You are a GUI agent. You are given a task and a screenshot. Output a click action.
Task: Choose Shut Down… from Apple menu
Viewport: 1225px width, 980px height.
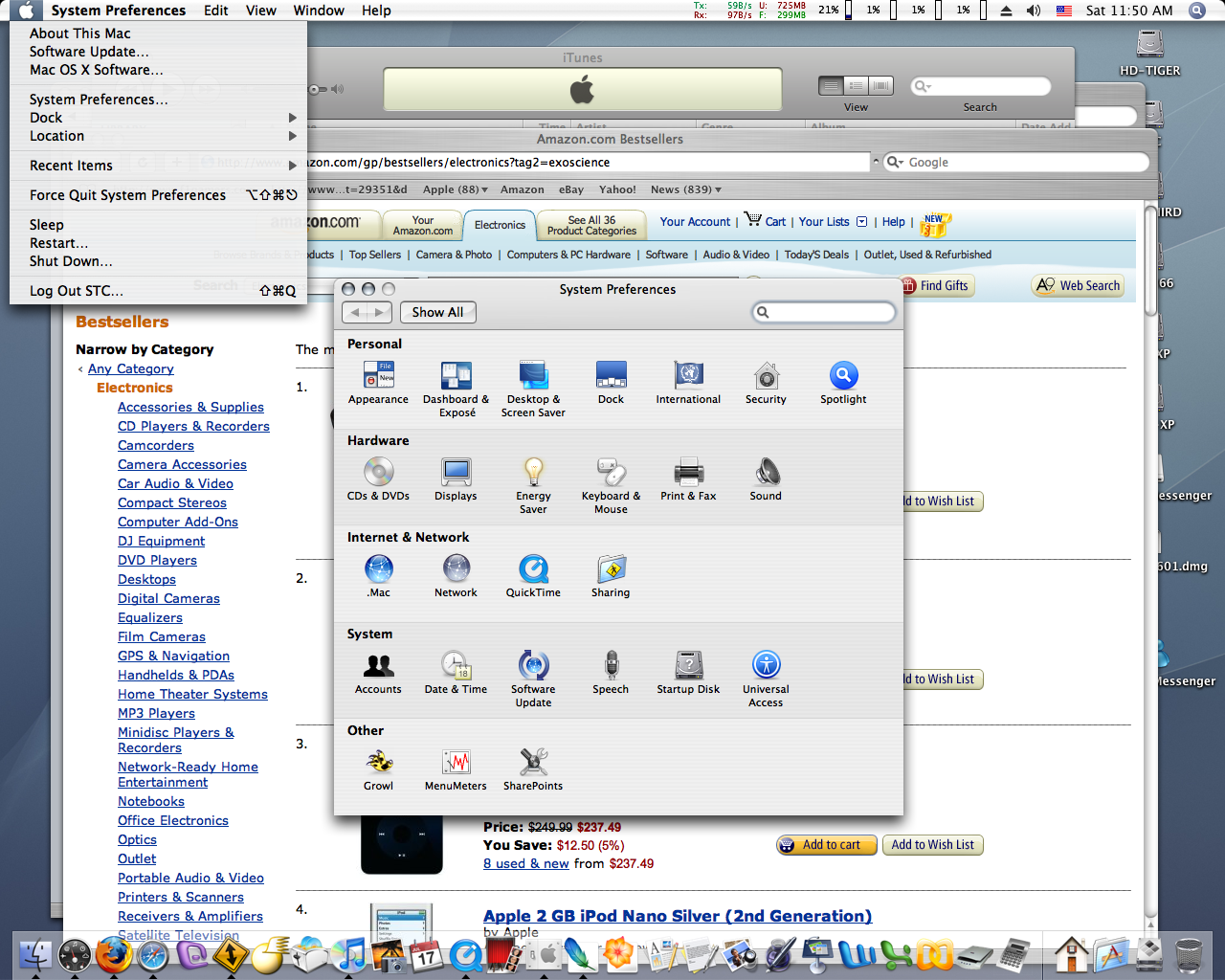point(158,261)
